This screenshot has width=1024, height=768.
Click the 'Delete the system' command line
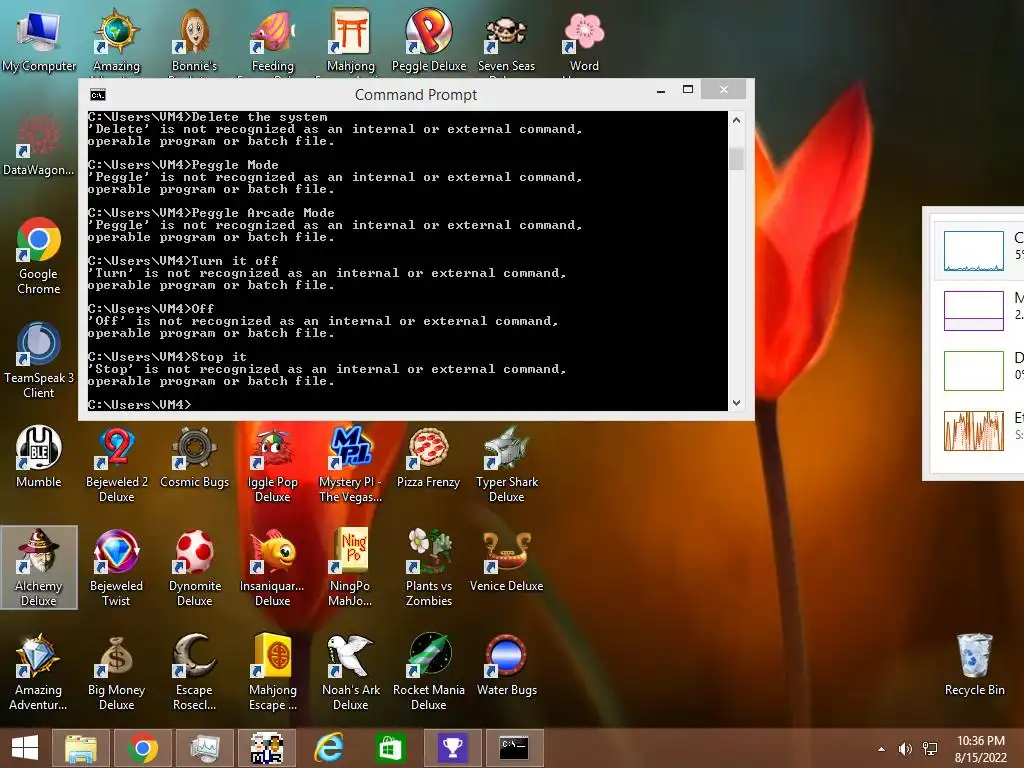[208, 117]
